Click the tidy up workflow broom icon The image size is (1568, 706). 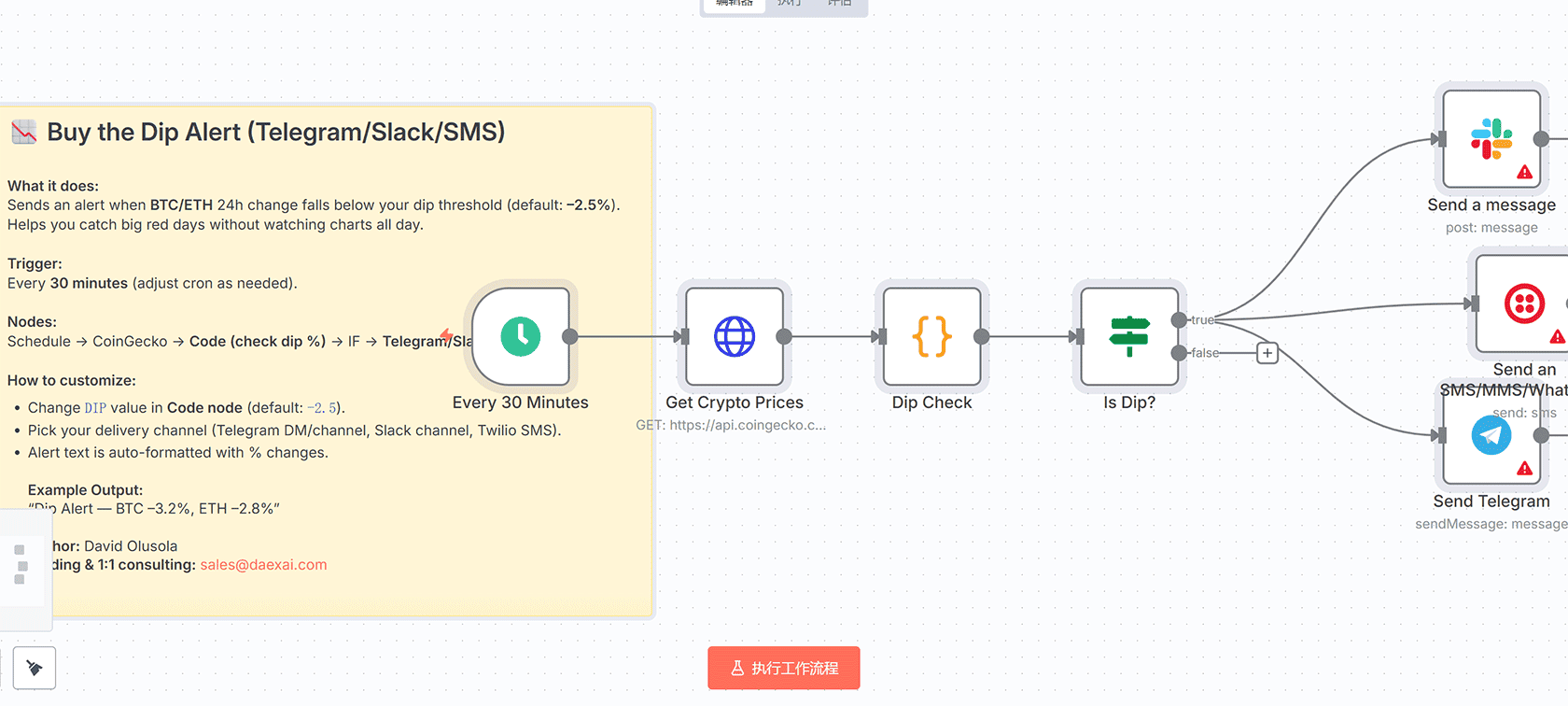35,668
